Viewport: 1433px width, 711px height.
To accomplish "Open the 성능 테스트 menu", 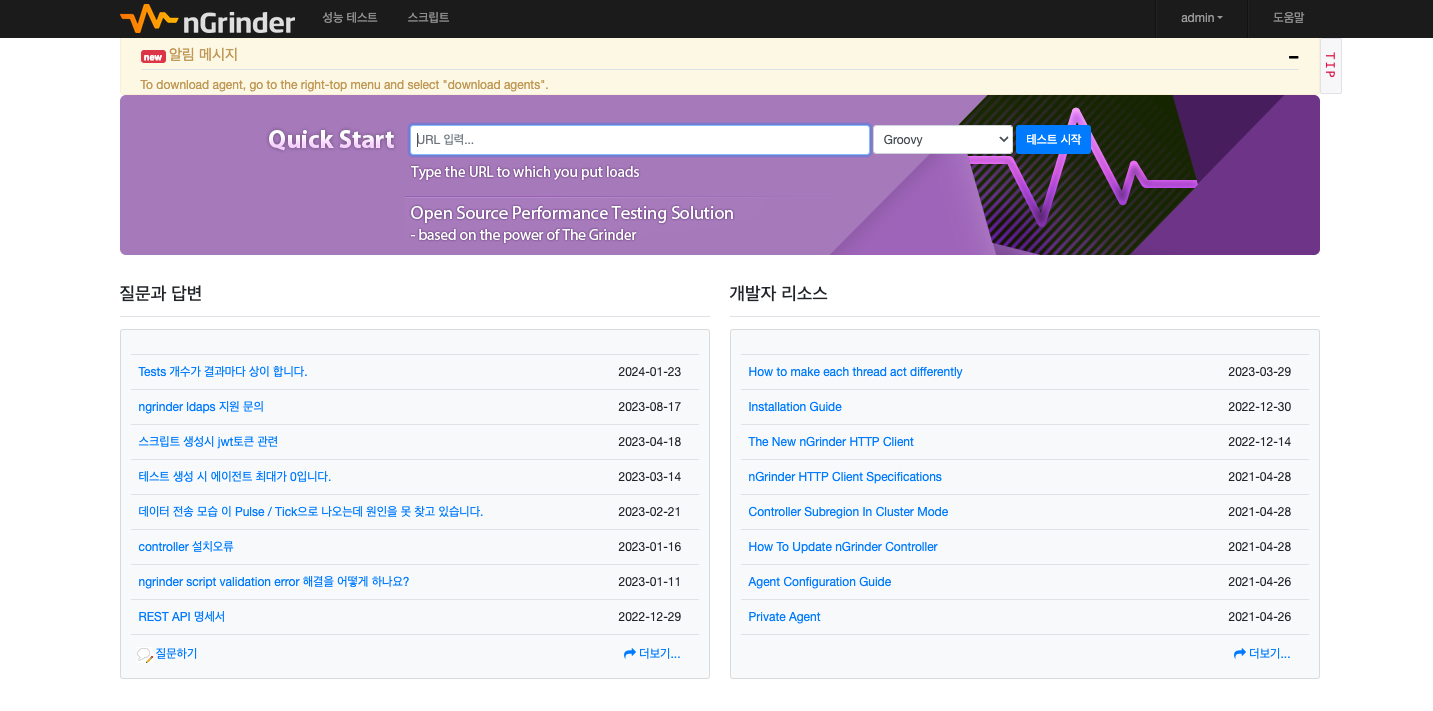I will 350,18.
